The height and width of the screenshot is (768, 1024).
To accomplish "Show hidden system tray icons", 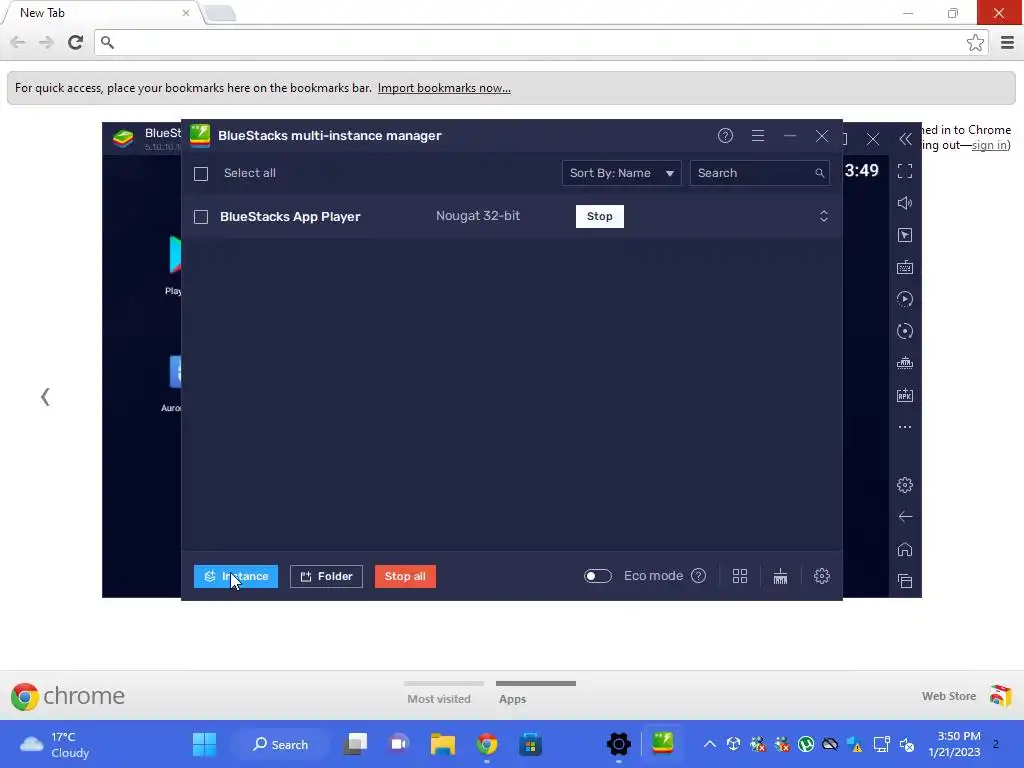I will 709,744.
